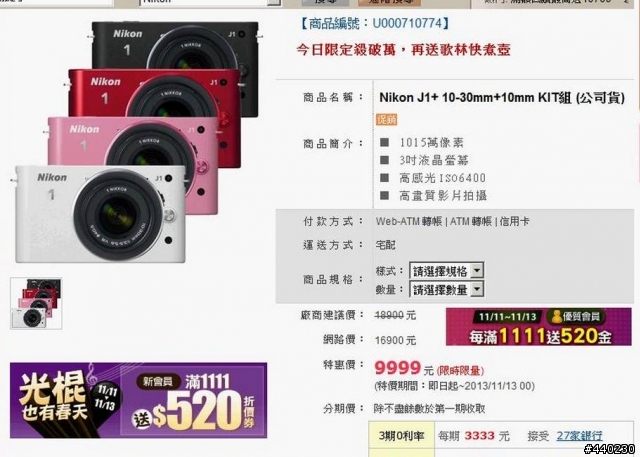Open the 每滿1111送520金 promotion banner
Viewport: 640px width, 457px height.
(x=539, y=327)
